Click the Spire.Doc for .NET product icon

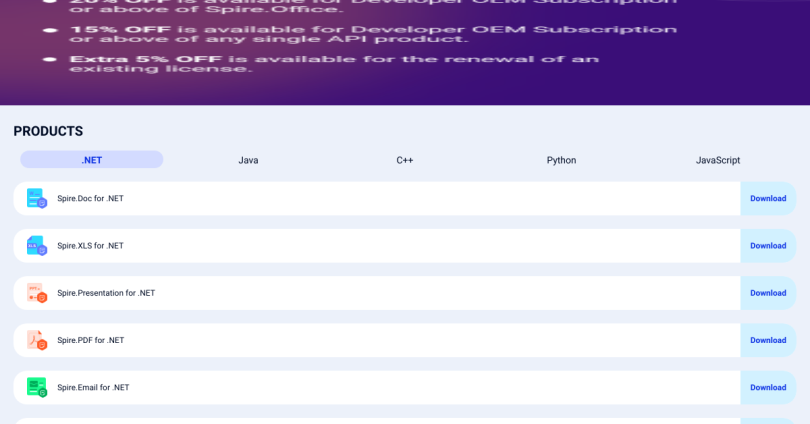36,198
